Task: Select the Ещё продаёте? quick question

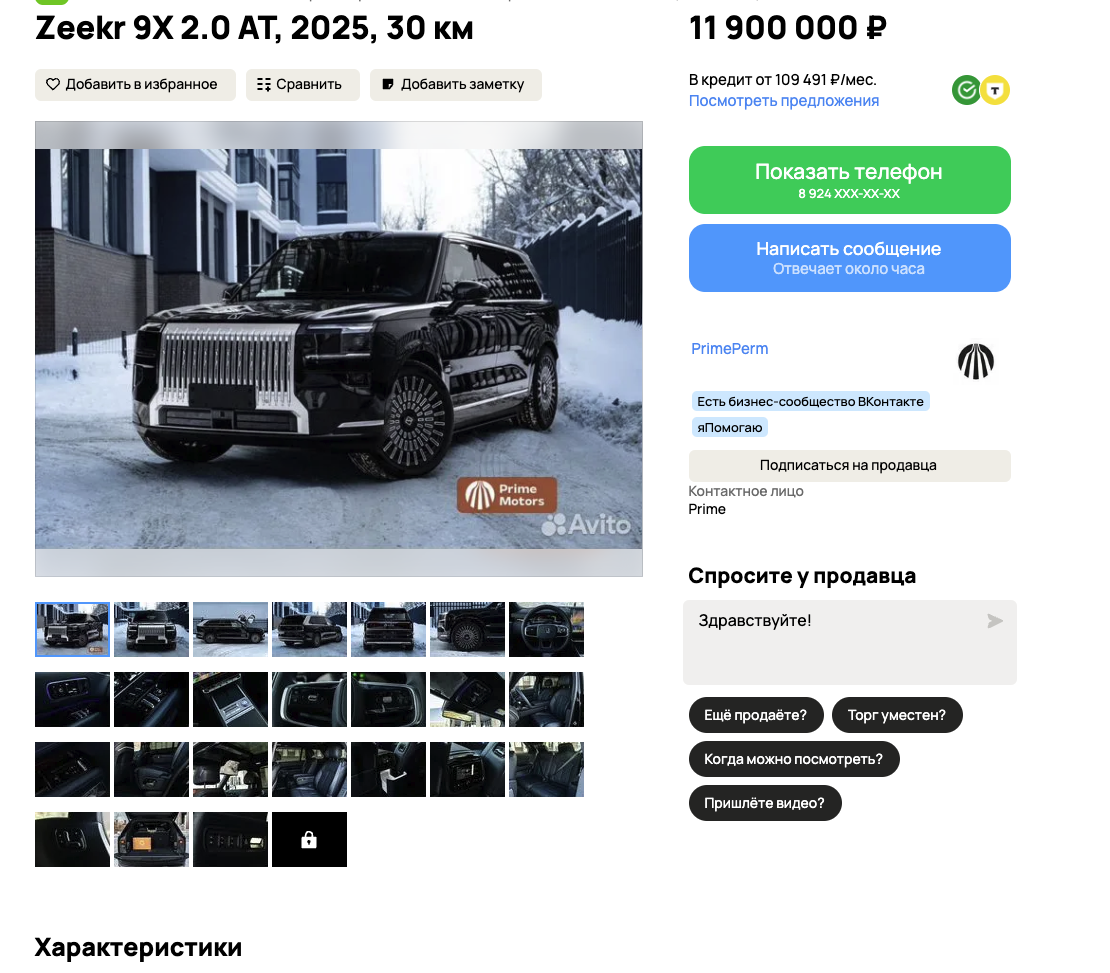Action: click(x=756, y=715)
